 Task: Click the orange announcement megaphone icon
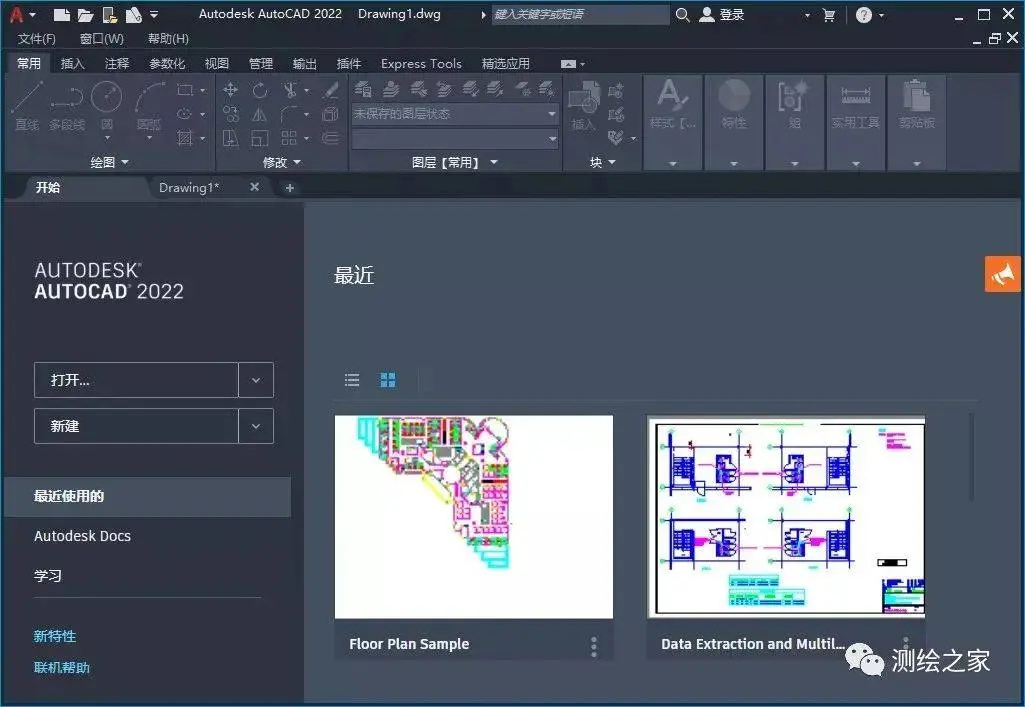click(x=1002, y=274)
